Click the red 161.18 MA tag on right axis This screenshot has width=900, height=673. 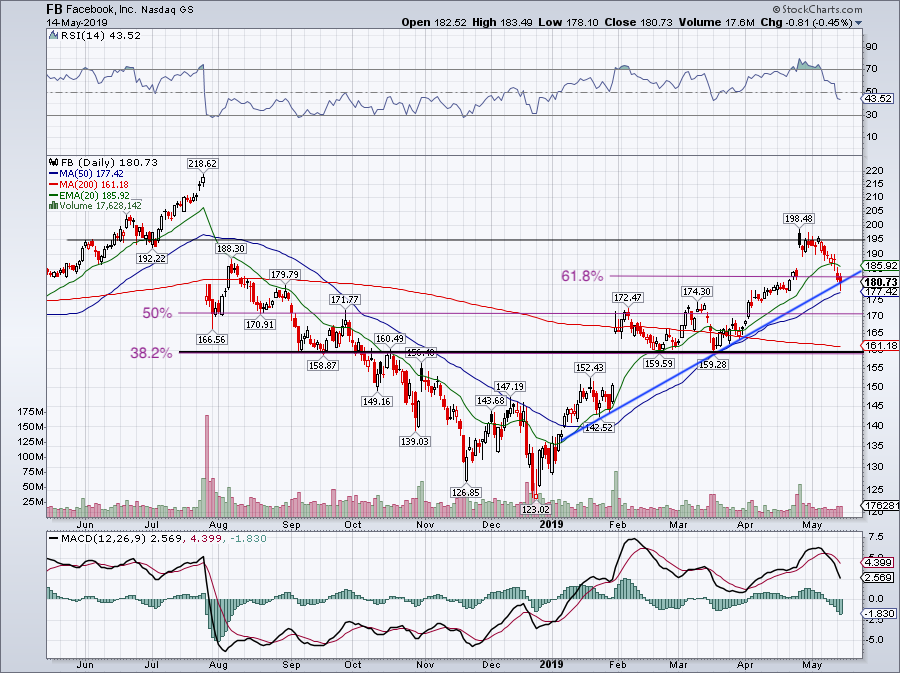pos(882,345)
